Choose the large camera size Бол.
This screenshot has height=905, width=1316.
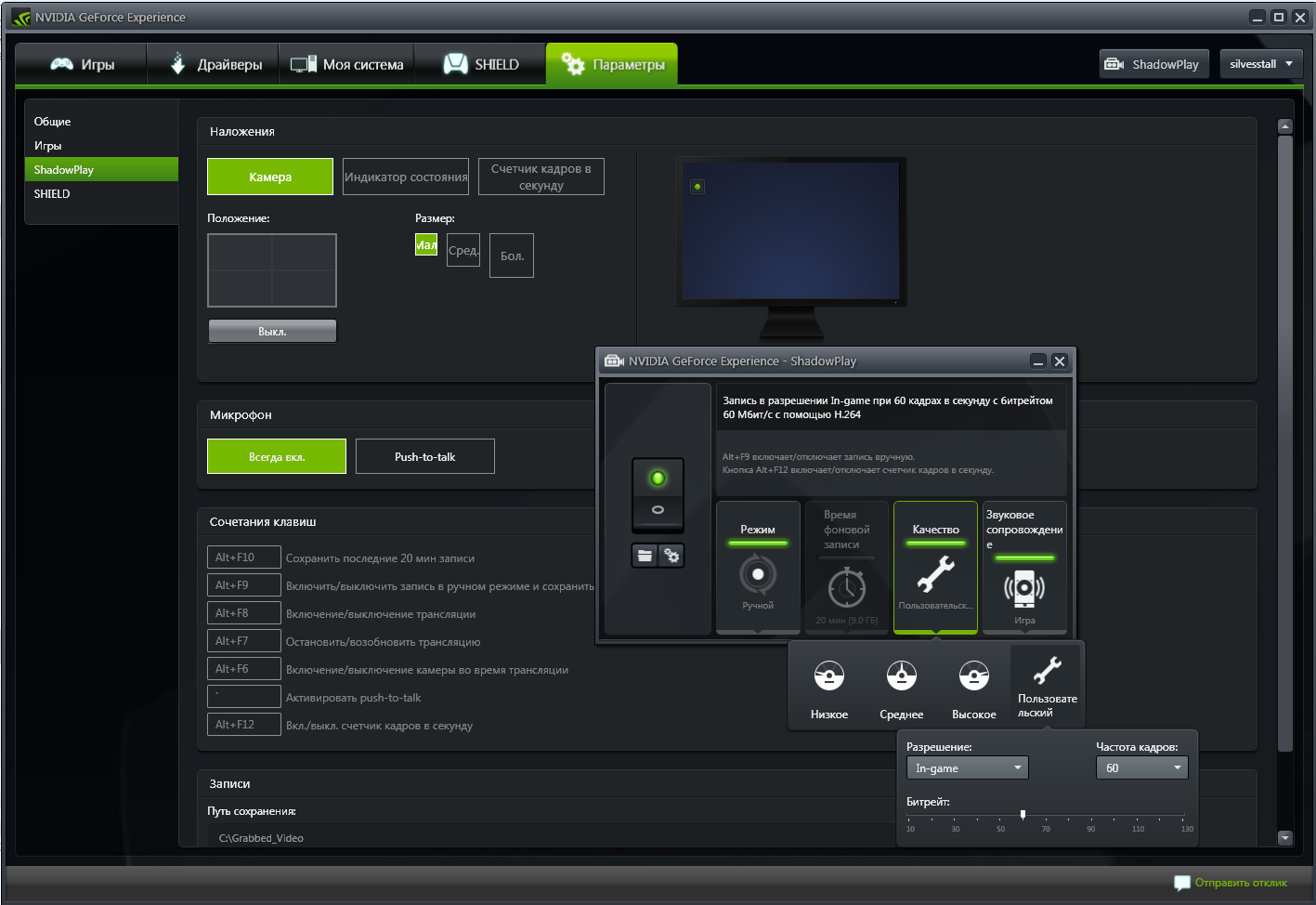click(512, 256)
